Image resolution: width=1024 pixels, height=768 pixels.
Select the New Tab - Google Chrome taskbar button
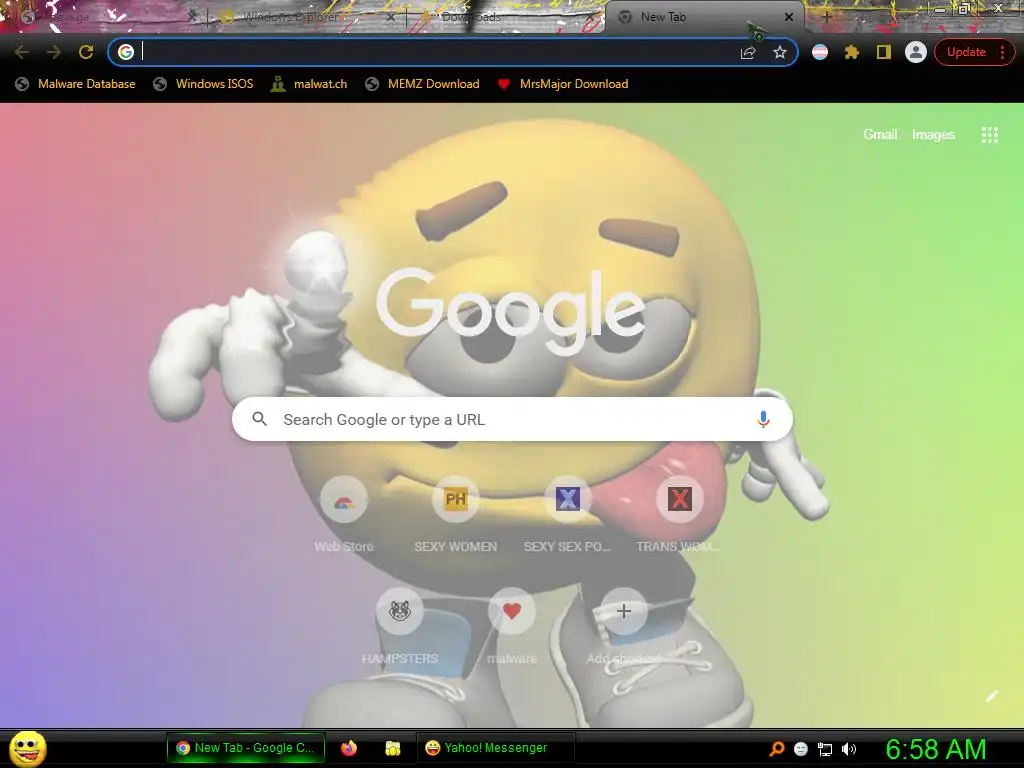[x=246, y=748]
